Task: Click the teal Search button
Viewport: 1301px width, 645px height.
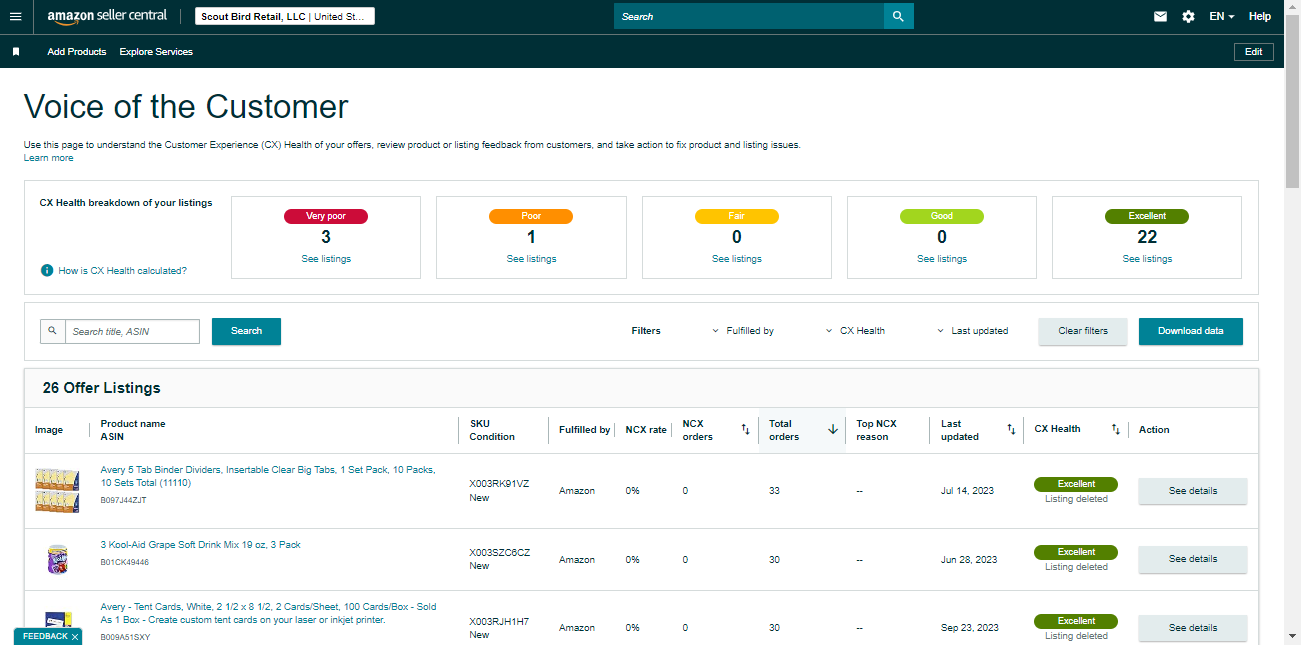Action: click(246, 331)
